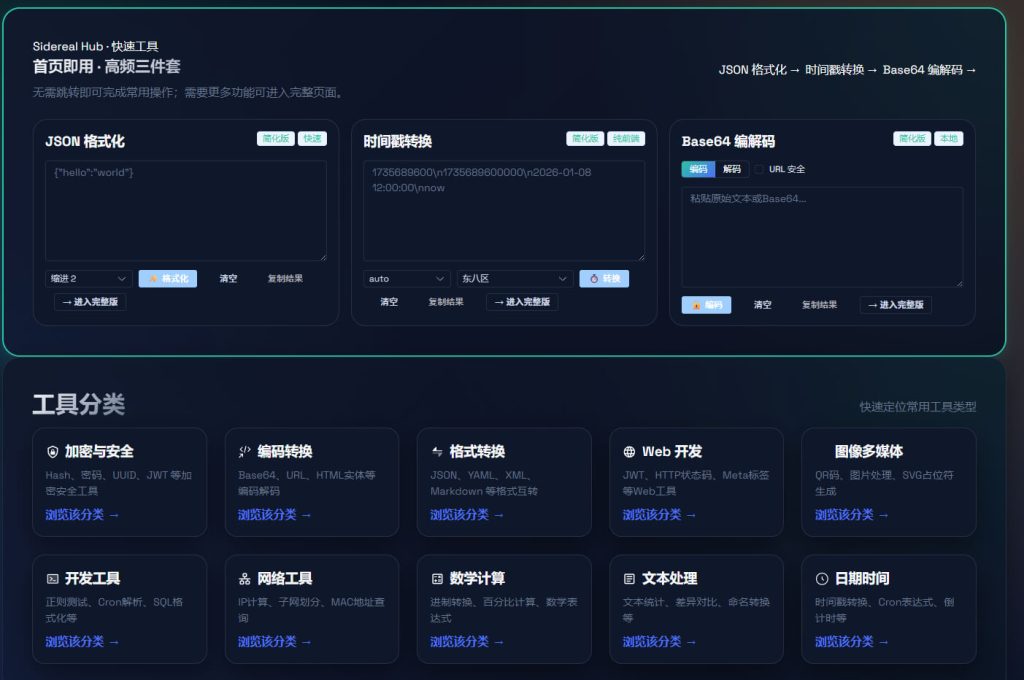Click the clock icon beside 日期时间

click(x=822, y=579)
